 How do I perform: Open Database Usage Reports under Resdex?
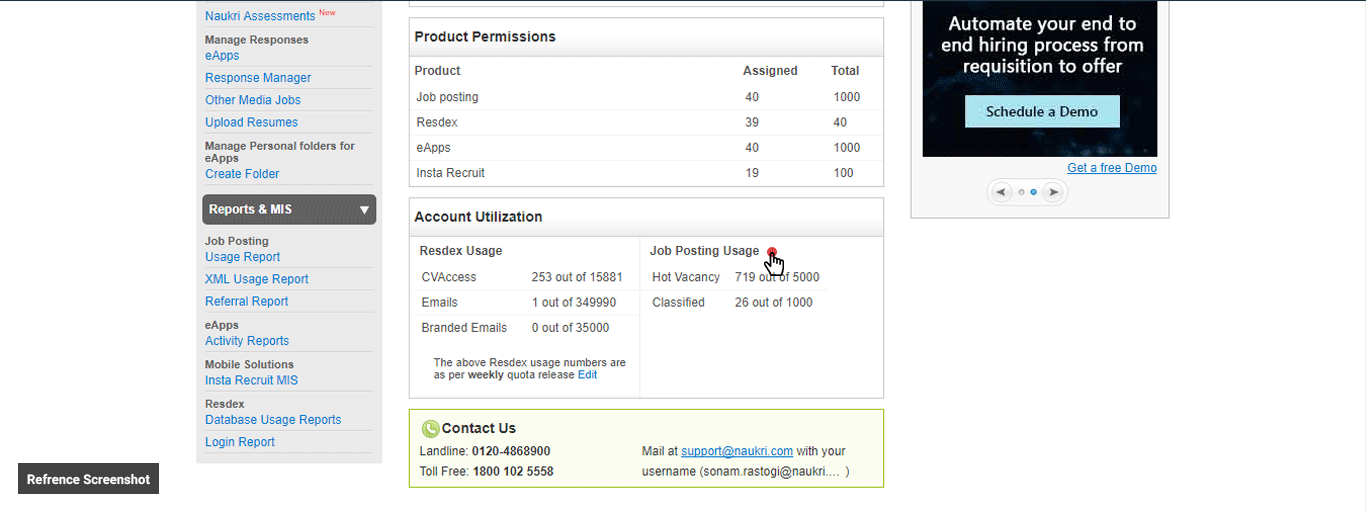(273, 420)
